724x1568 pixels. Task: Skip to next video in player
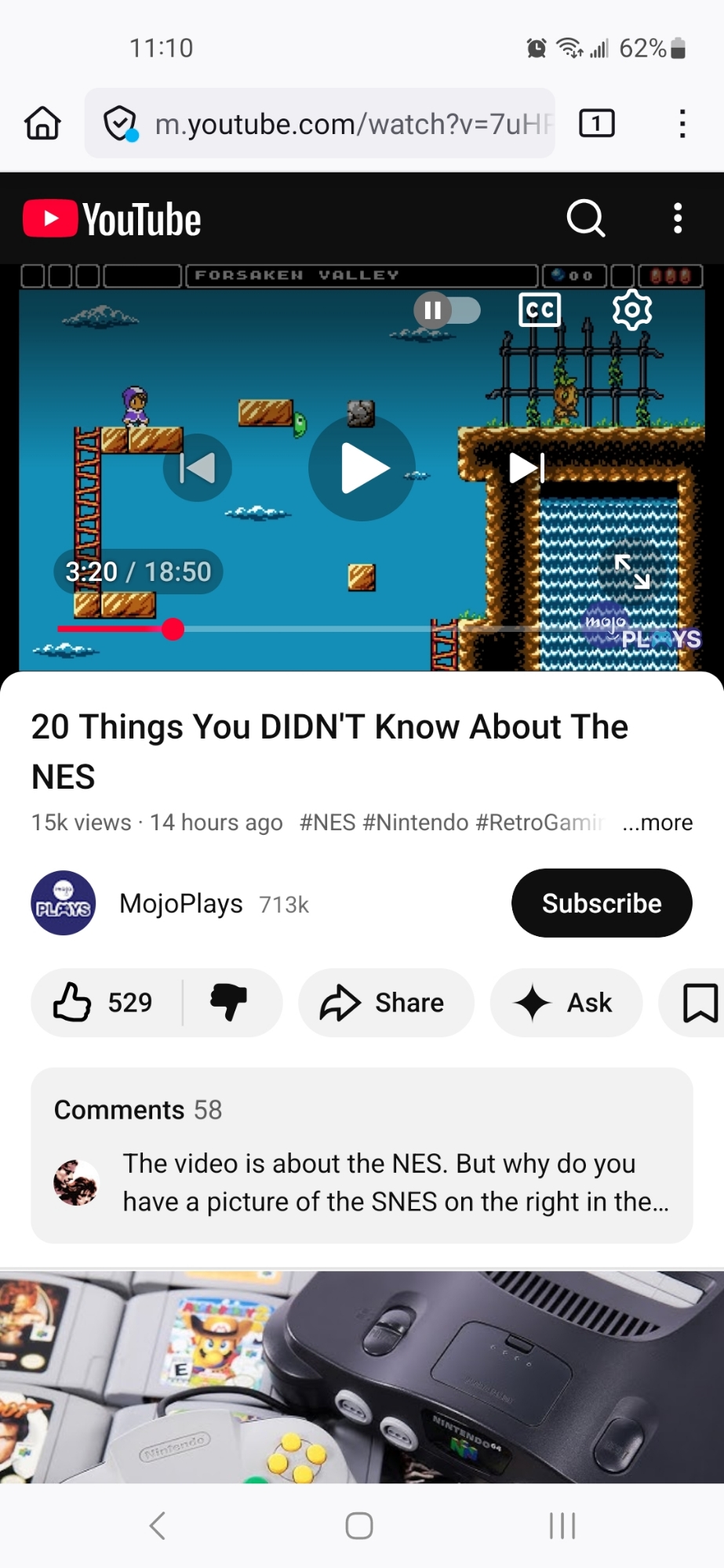(x=527, y=468)
